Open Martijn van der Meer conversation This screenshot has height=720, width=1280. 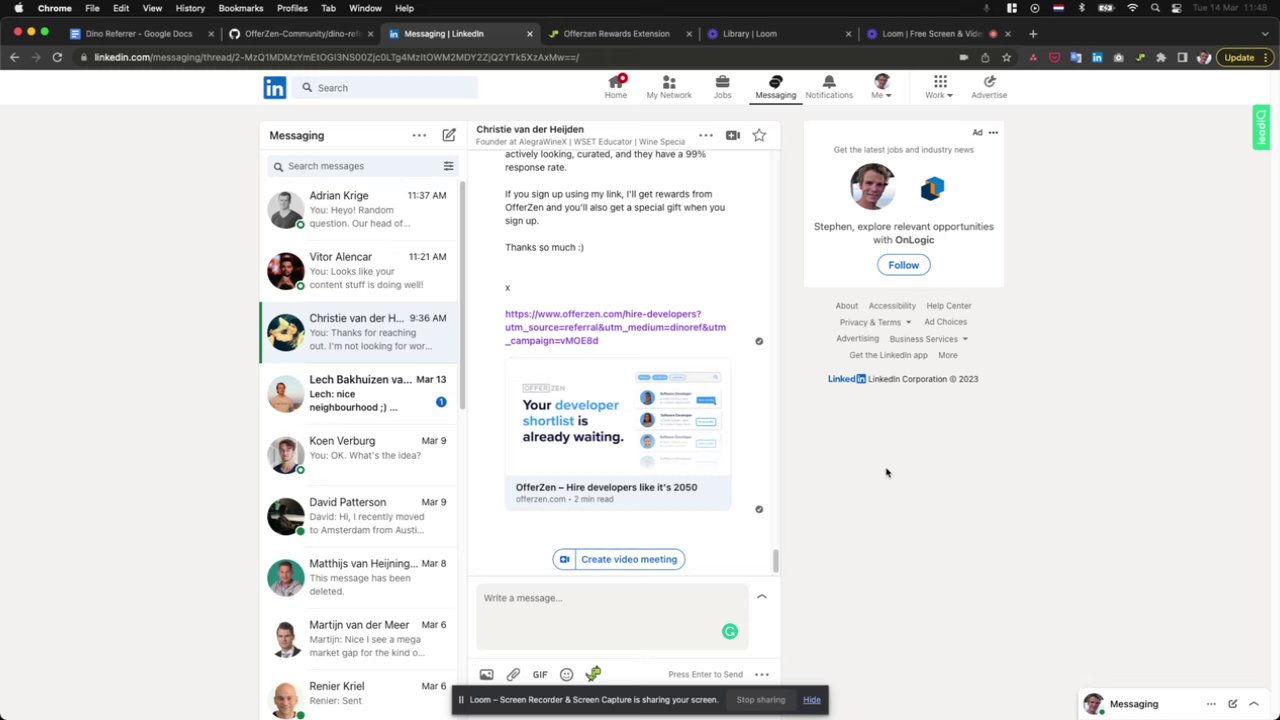point(359,639)
